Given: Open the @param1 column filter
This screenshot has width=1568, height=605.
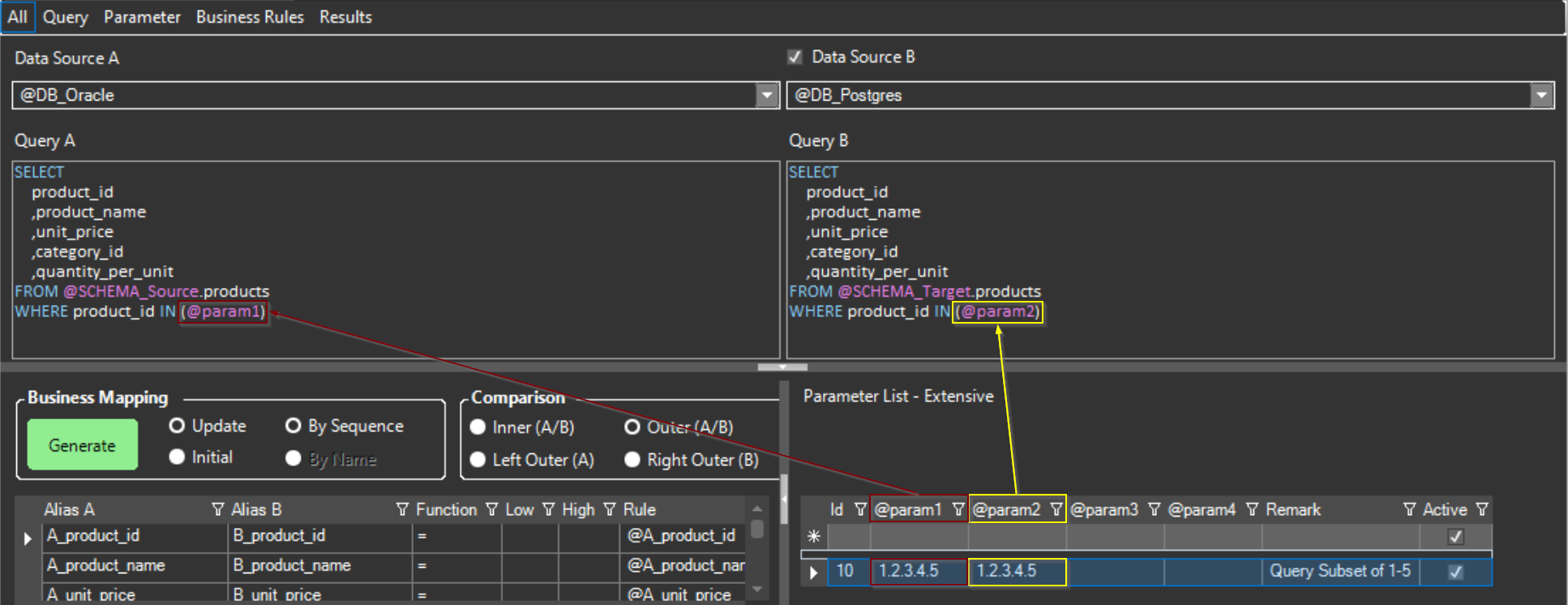Looking at the screenshot, I should pos(958,509).
